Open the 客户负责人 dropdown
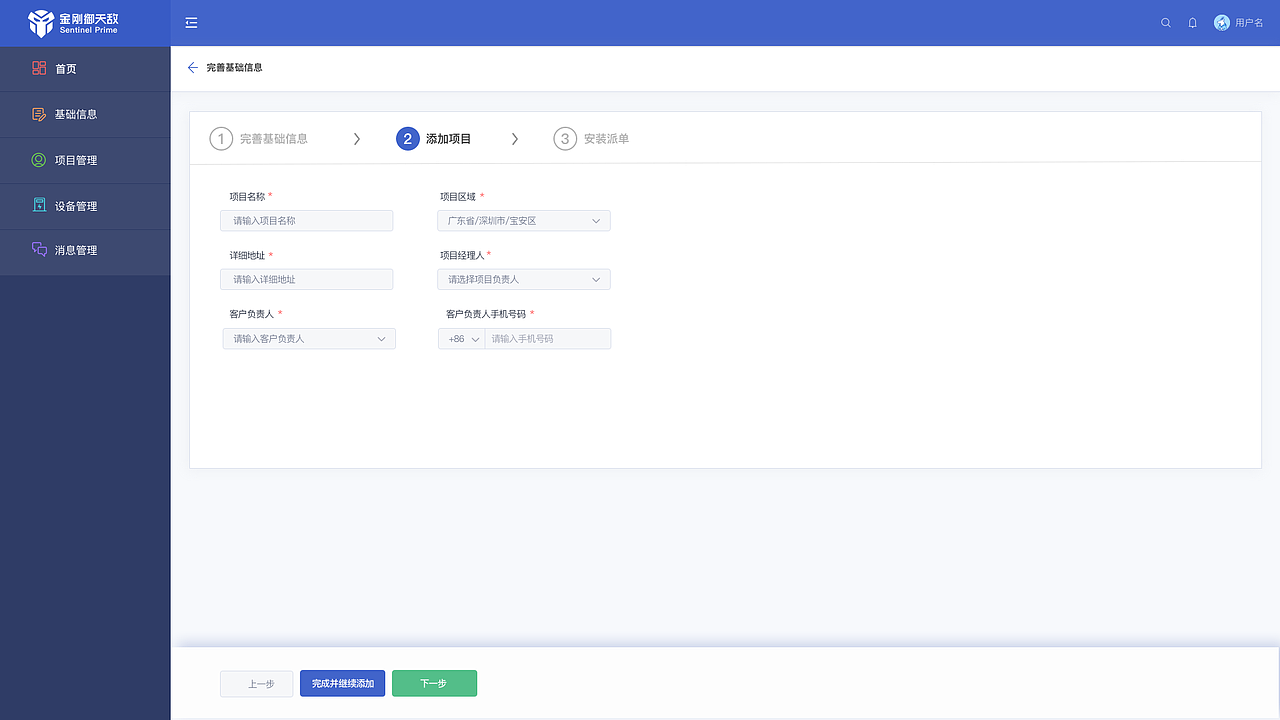The width and height of the screenshot is (1280, 720). pos(309,339)
